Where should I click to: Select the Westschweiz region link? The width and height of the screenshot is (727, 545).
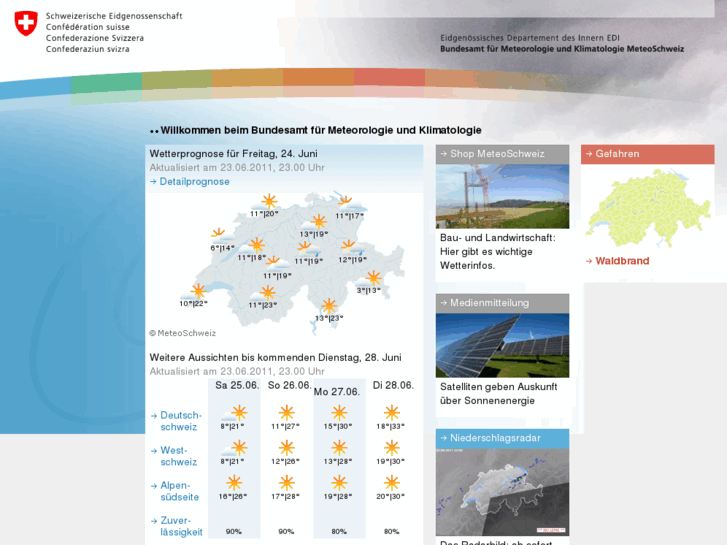click(x=174, y=456)
